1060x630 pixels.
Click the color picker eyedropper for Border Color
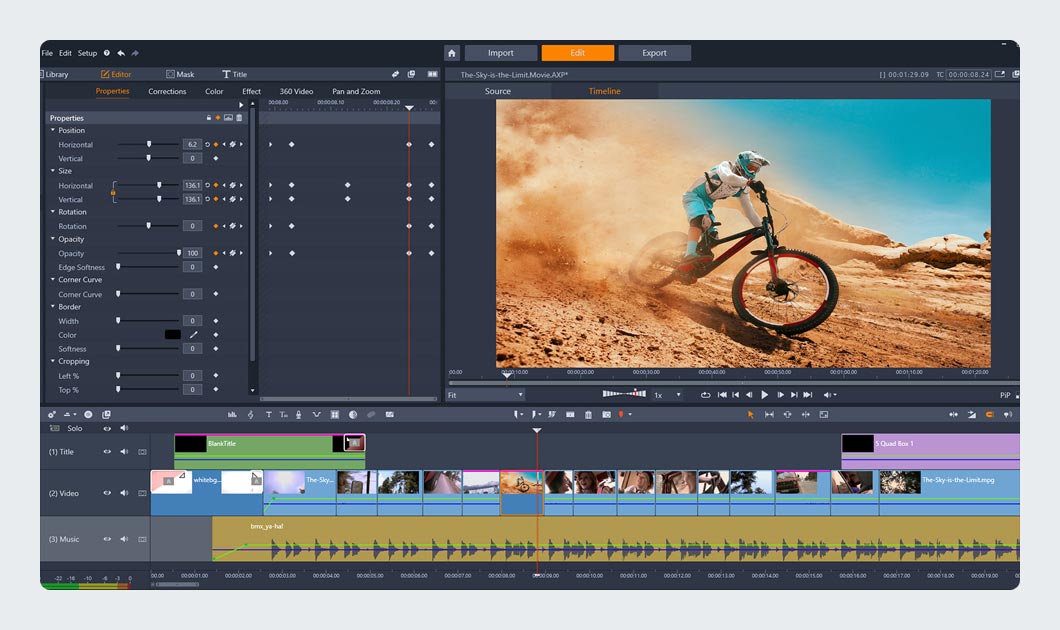[194, 335]
